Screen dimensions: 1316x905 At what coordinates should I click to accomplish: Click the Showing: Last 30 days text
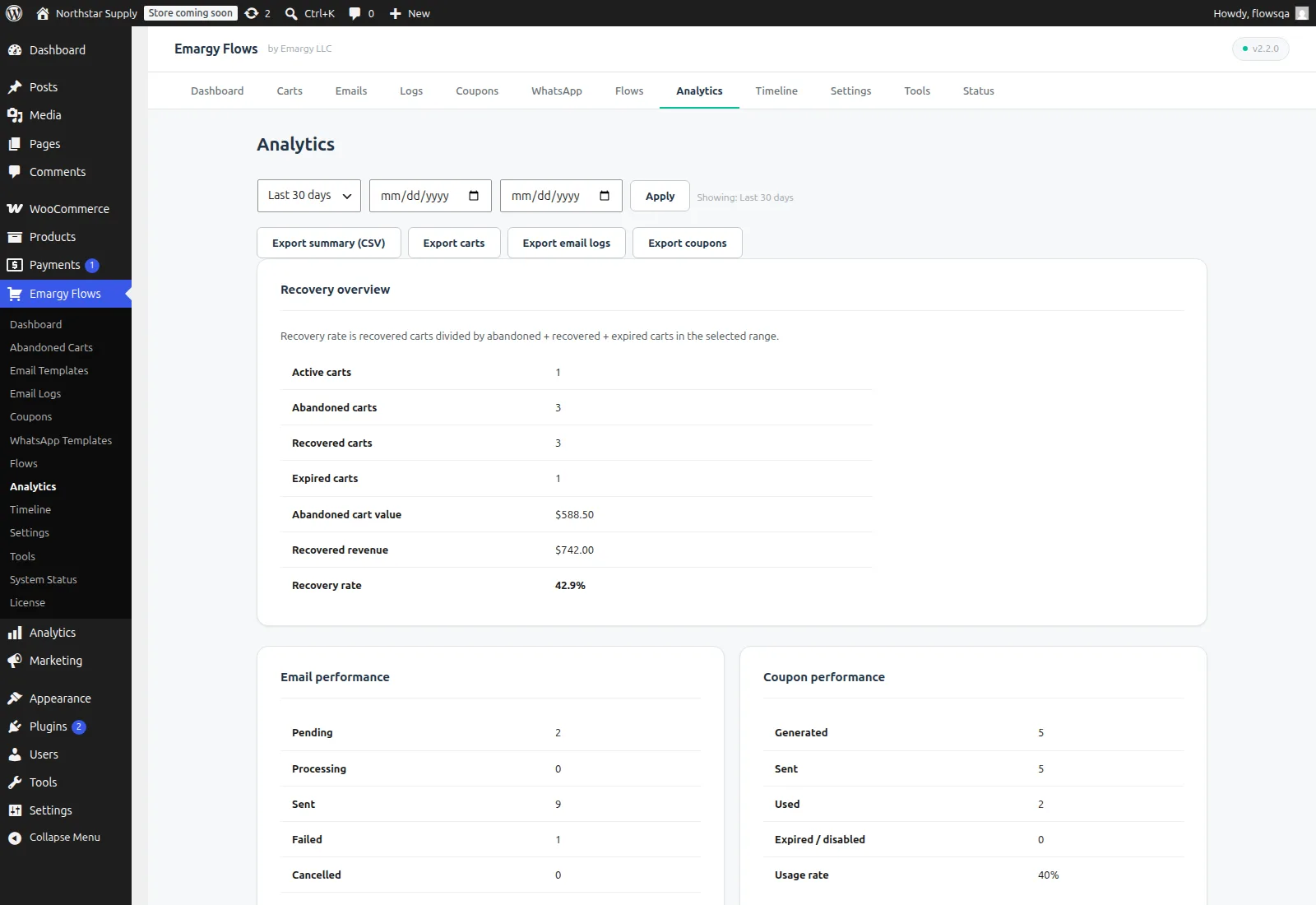pos(745,197)
